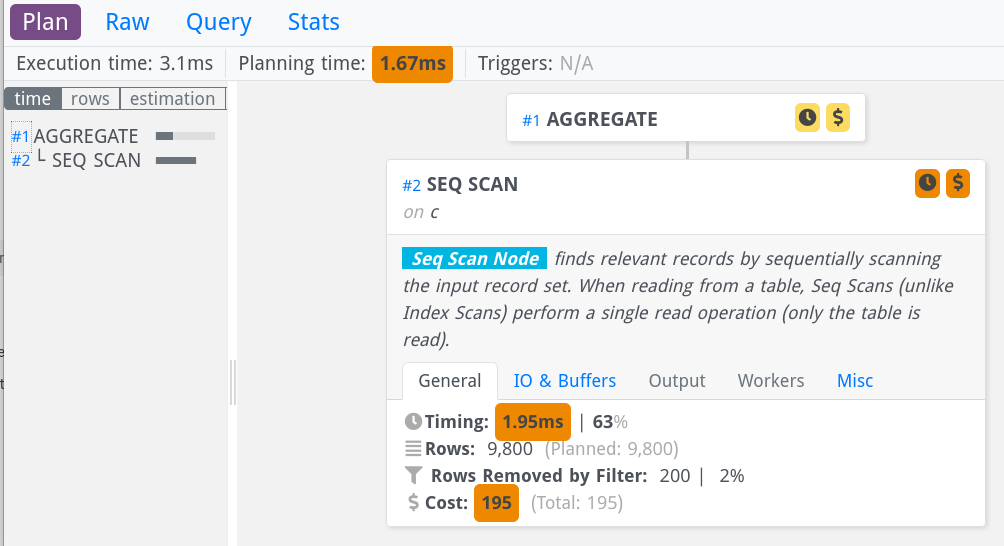
Task: Click the clock icon beside Timing
Action: click(x=413, y=422)
